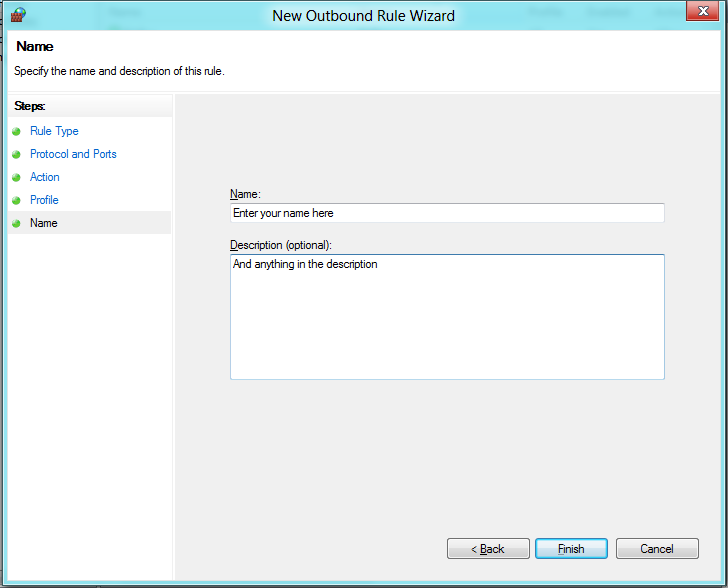
Task: Go to the Rule Type step
Action: (54, 131)
